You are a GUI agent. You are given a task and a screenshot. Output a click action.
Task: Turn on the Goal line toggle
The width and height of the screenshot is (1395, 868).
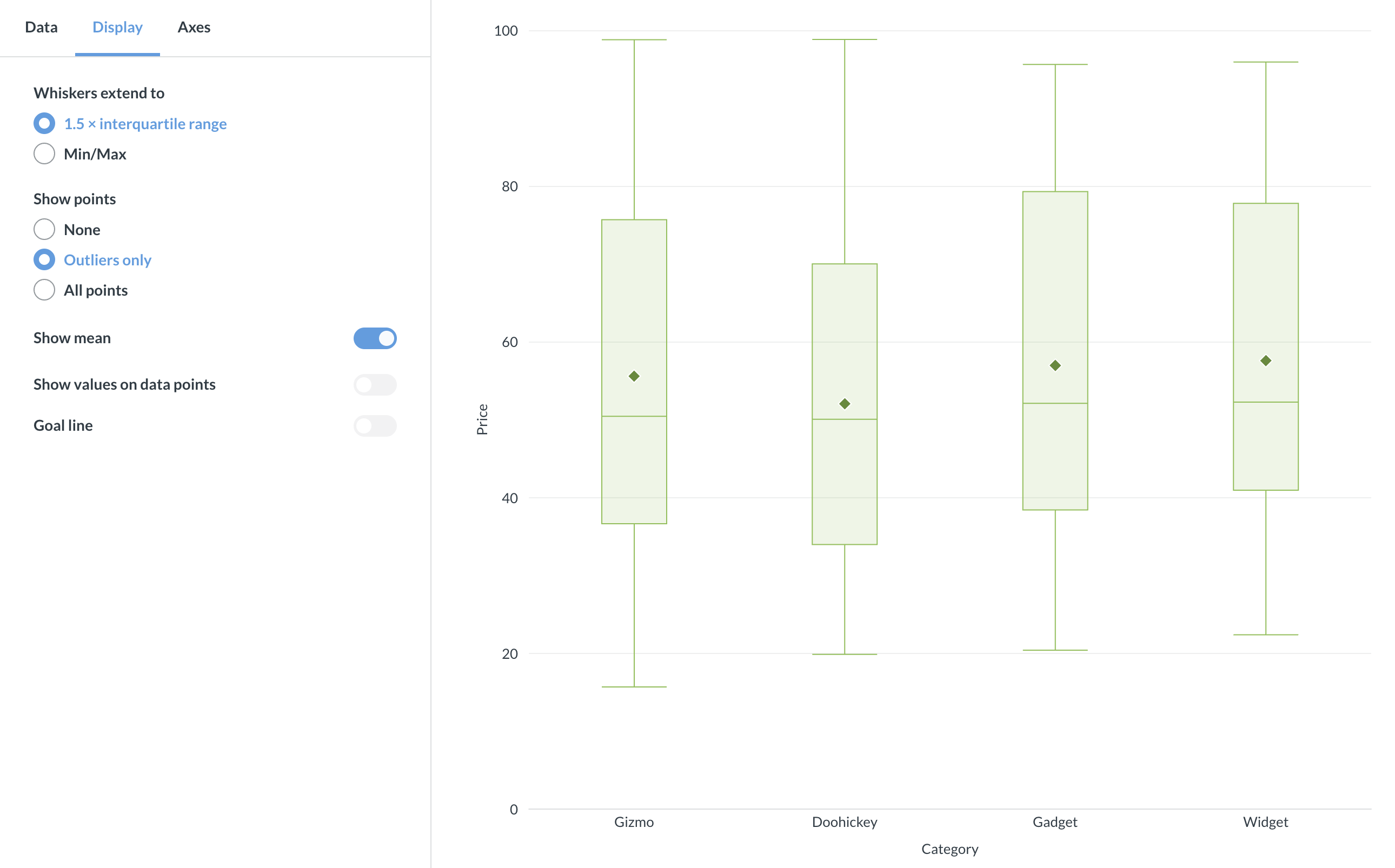375,426
